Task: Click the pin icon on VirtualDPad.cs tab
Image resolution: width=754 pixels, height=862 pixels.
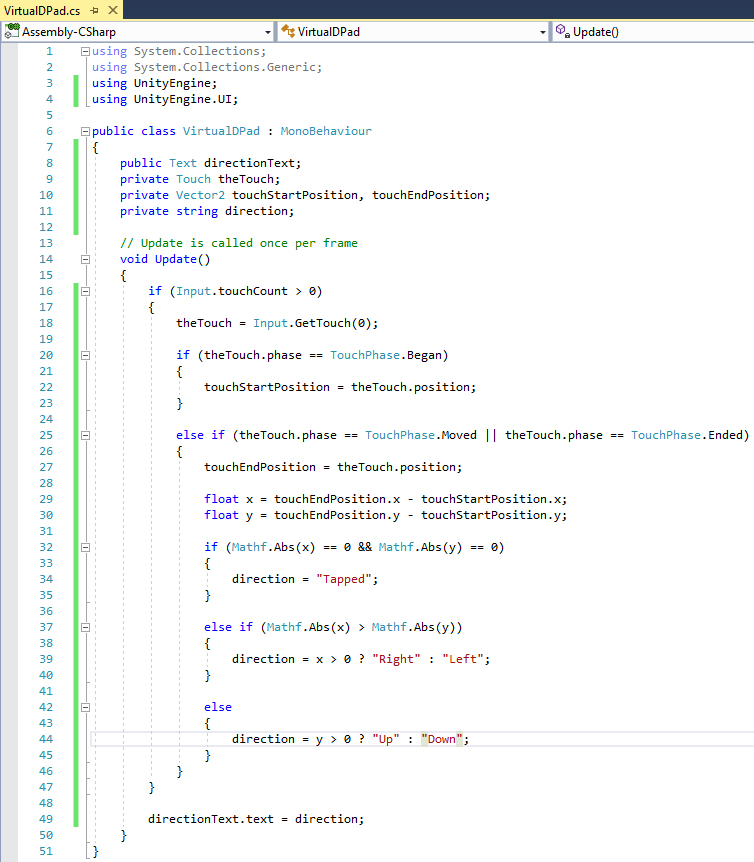Action: (x=95, y=10)
